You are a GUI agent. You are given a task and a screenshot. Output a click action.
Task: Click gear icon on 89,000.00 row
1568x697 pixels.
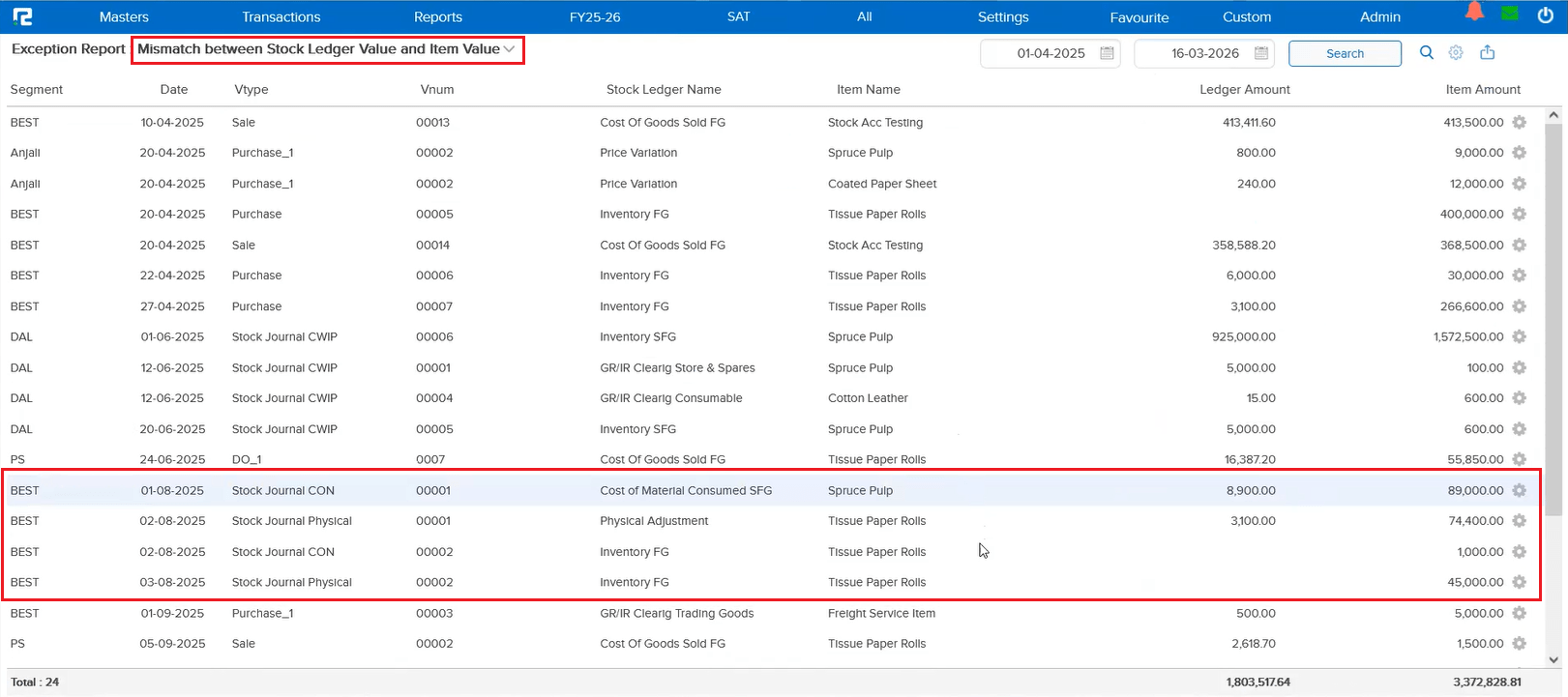pyautogui.click(x=1520, y=490)
